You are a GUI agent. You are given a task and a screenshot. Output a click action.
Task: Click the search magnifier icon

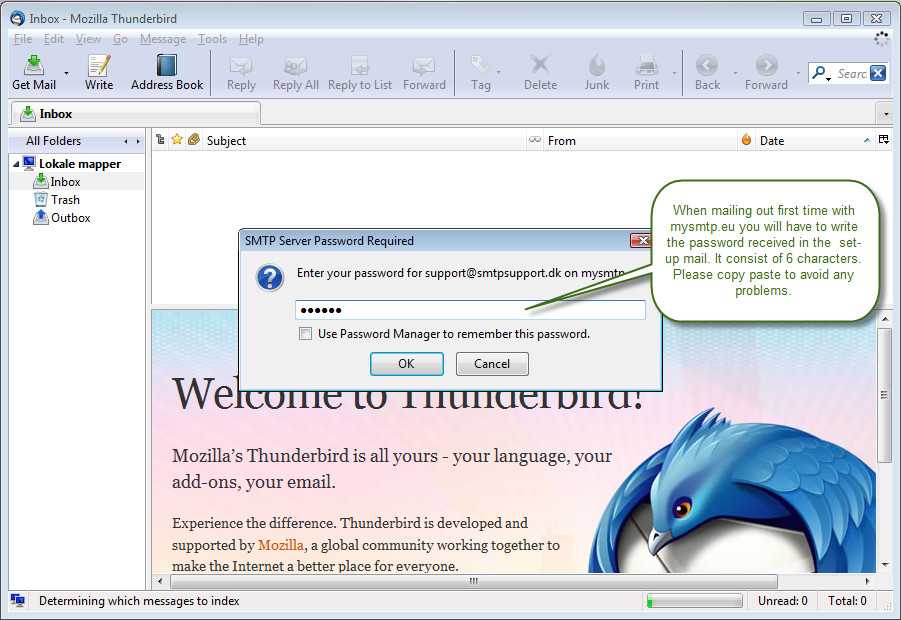click(x=819, y=73)
